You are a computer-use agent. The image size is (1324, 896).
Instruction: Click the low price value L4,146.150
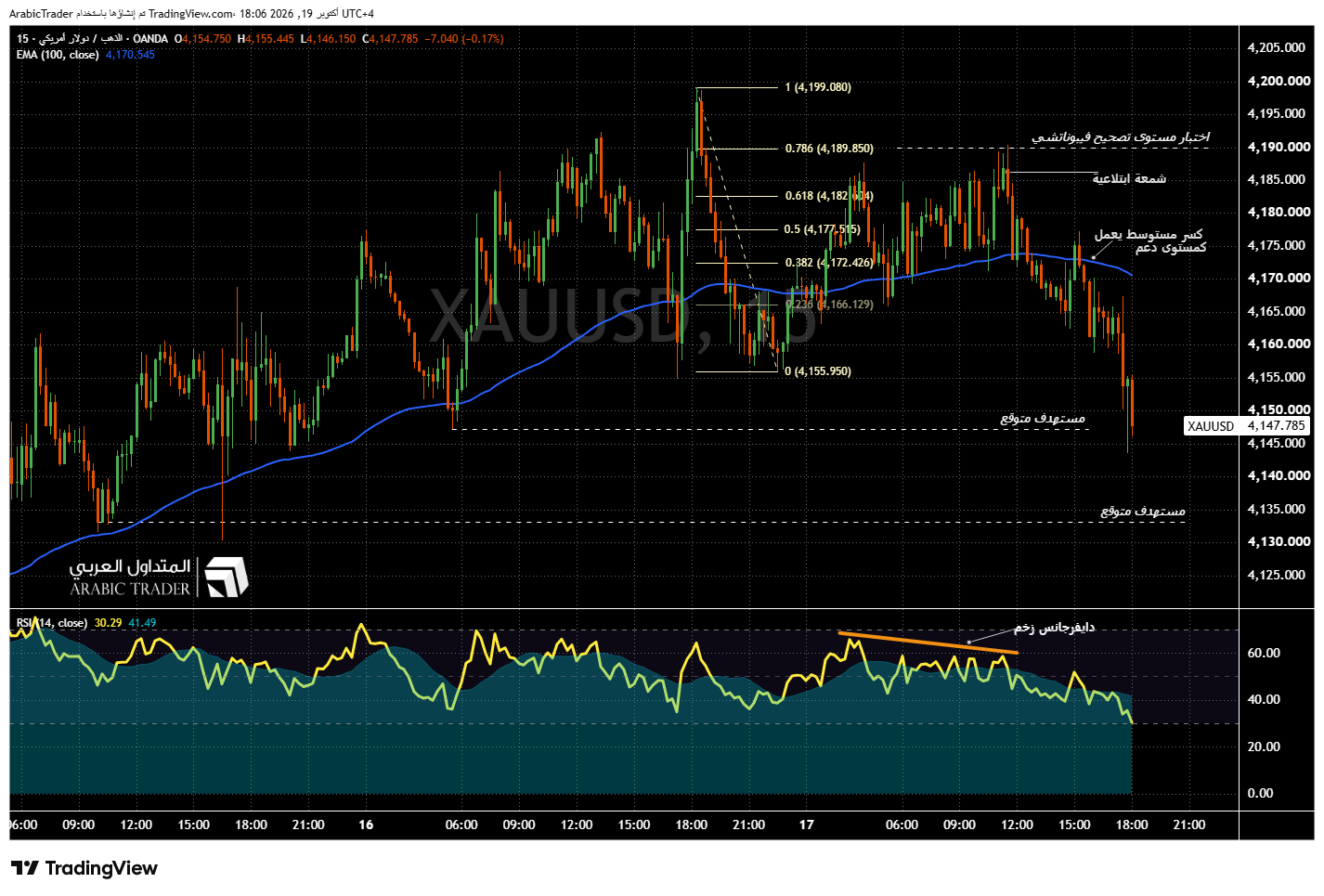coord(329,39)
